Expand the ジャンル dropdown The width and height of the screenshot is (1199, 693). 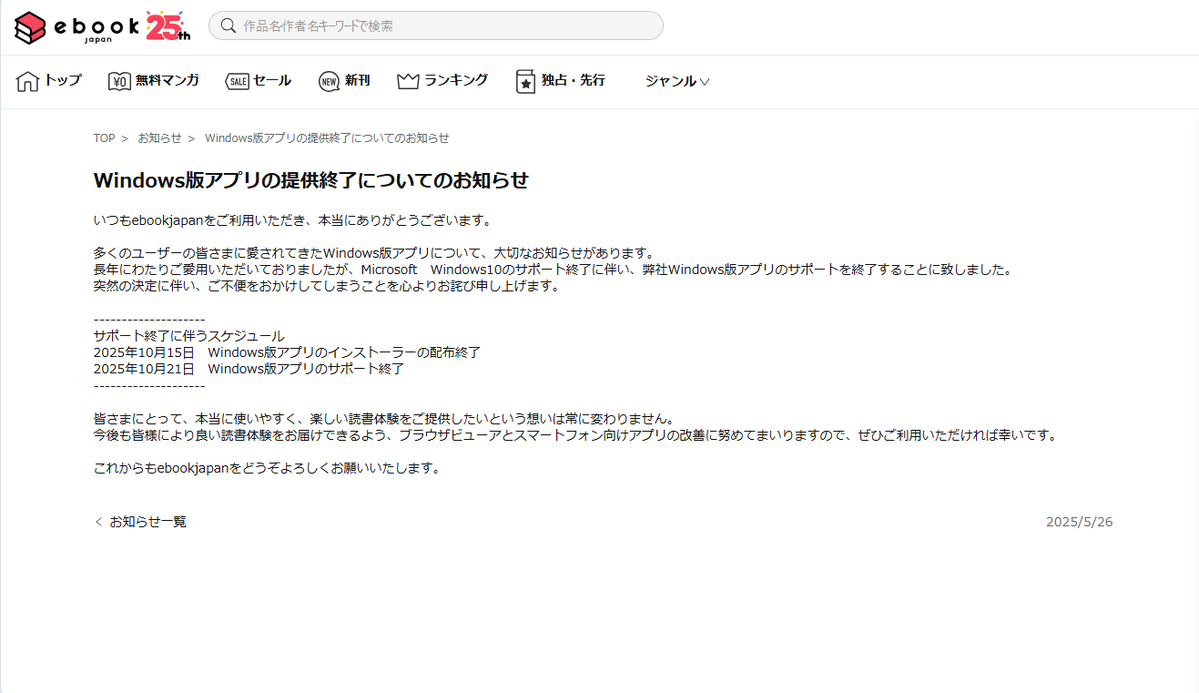[x=677, y=81]
